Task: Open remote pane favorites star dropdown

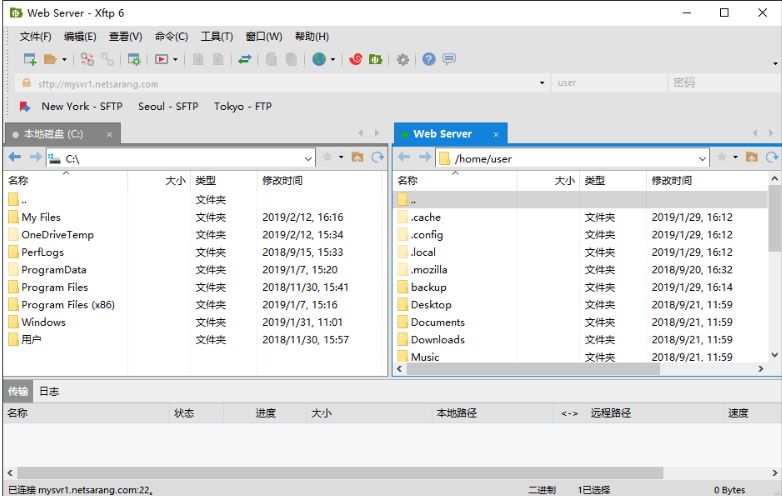Action: coord(736,157)
